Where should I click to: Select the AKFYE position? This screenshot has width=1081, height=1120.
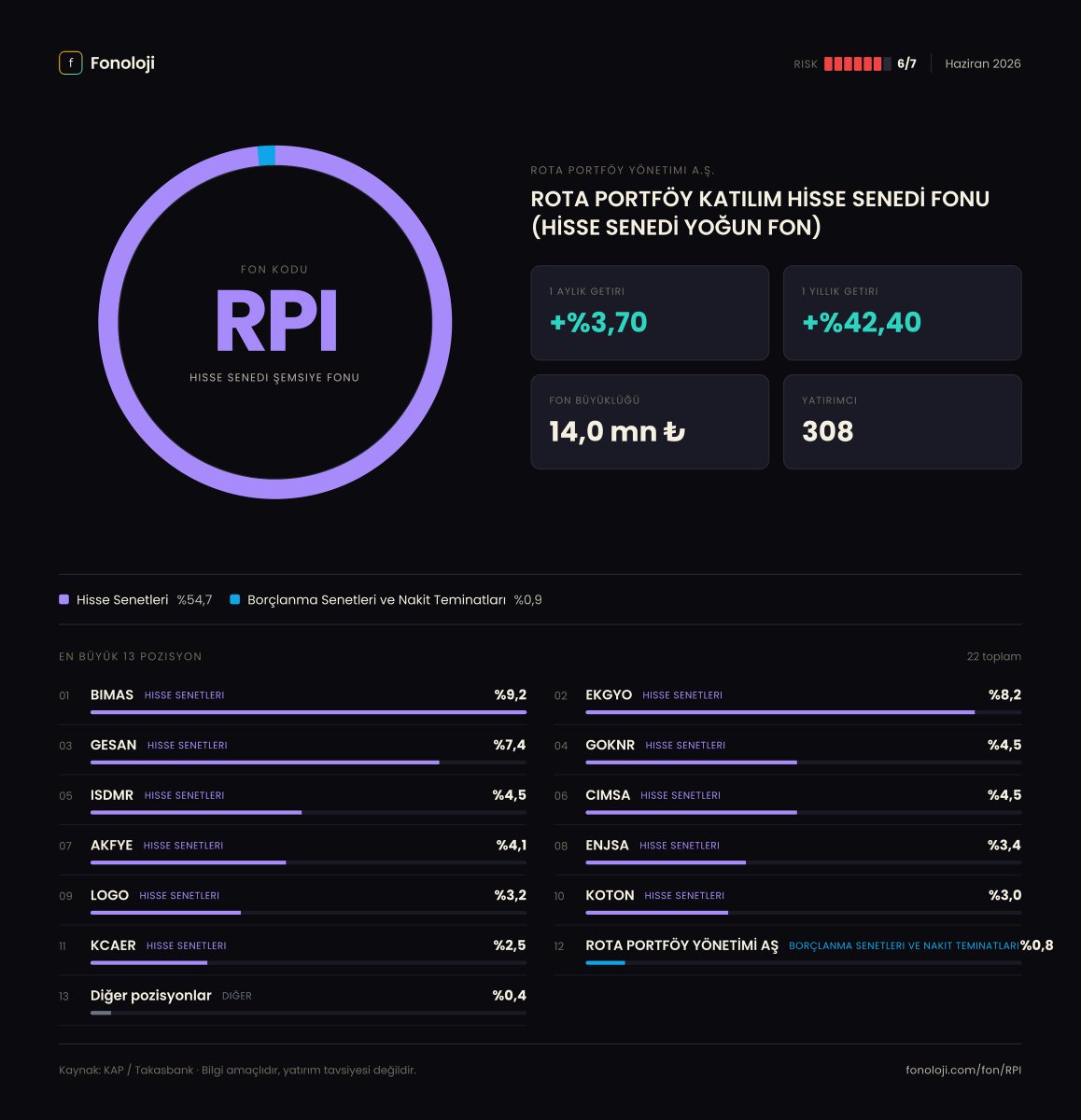(292, 851)
